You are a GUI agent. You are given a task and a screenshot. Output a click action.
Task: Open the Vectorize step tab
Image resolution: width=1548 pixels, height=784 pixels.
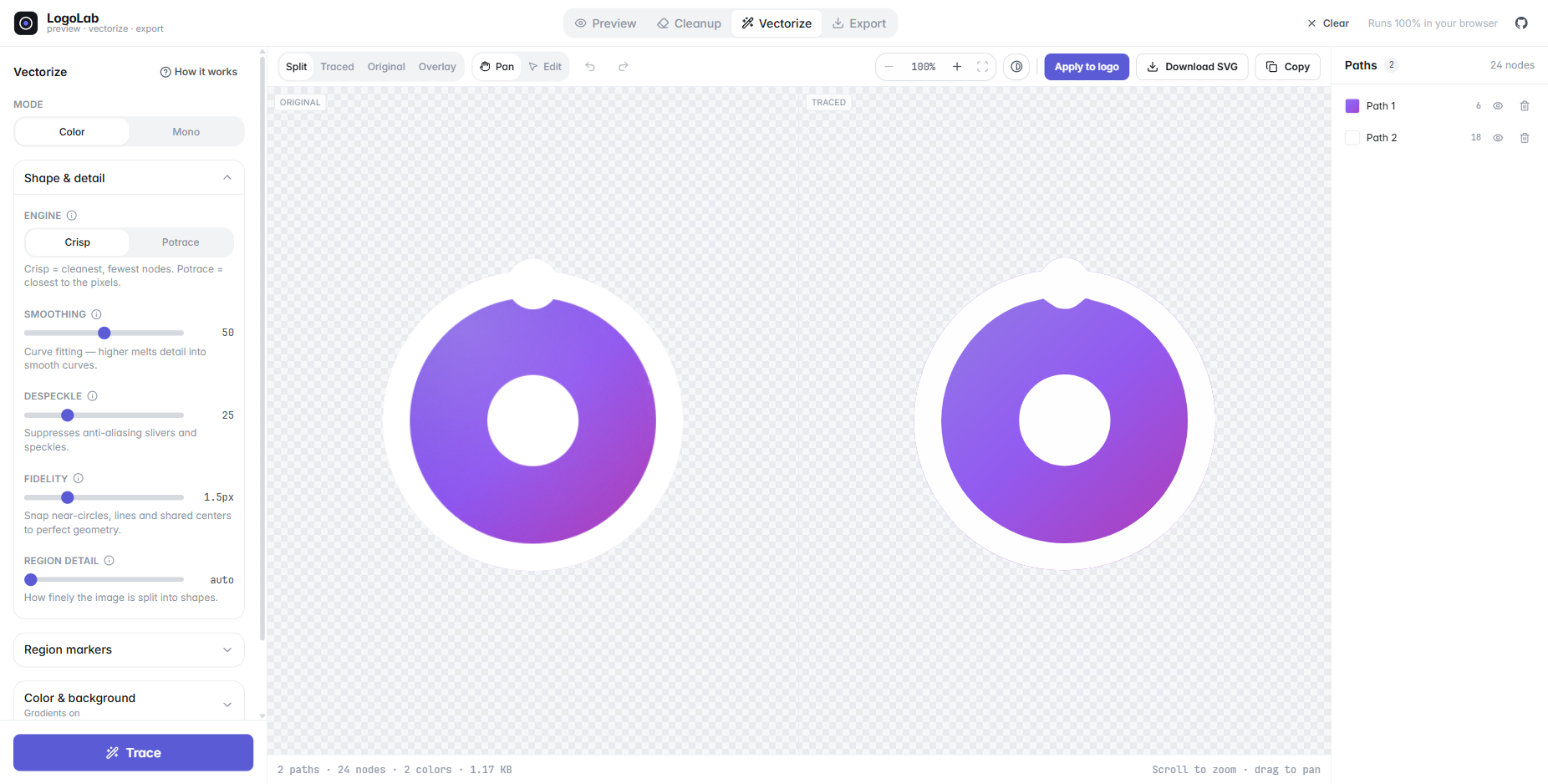tap(777, 23)
